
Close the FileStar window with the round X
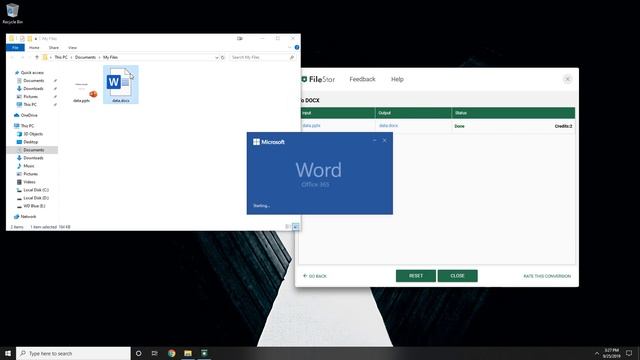pyautogui.click(x=567, y=79)
